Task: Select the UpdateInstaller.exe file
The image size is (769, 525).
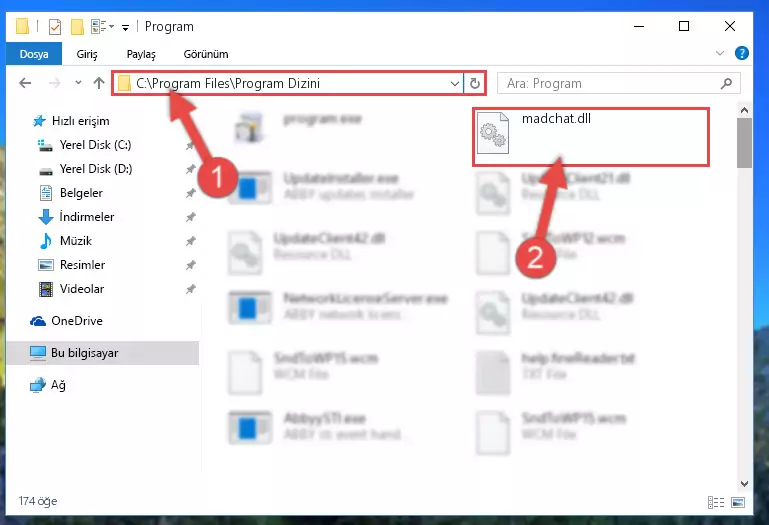Action: point(321,187)
